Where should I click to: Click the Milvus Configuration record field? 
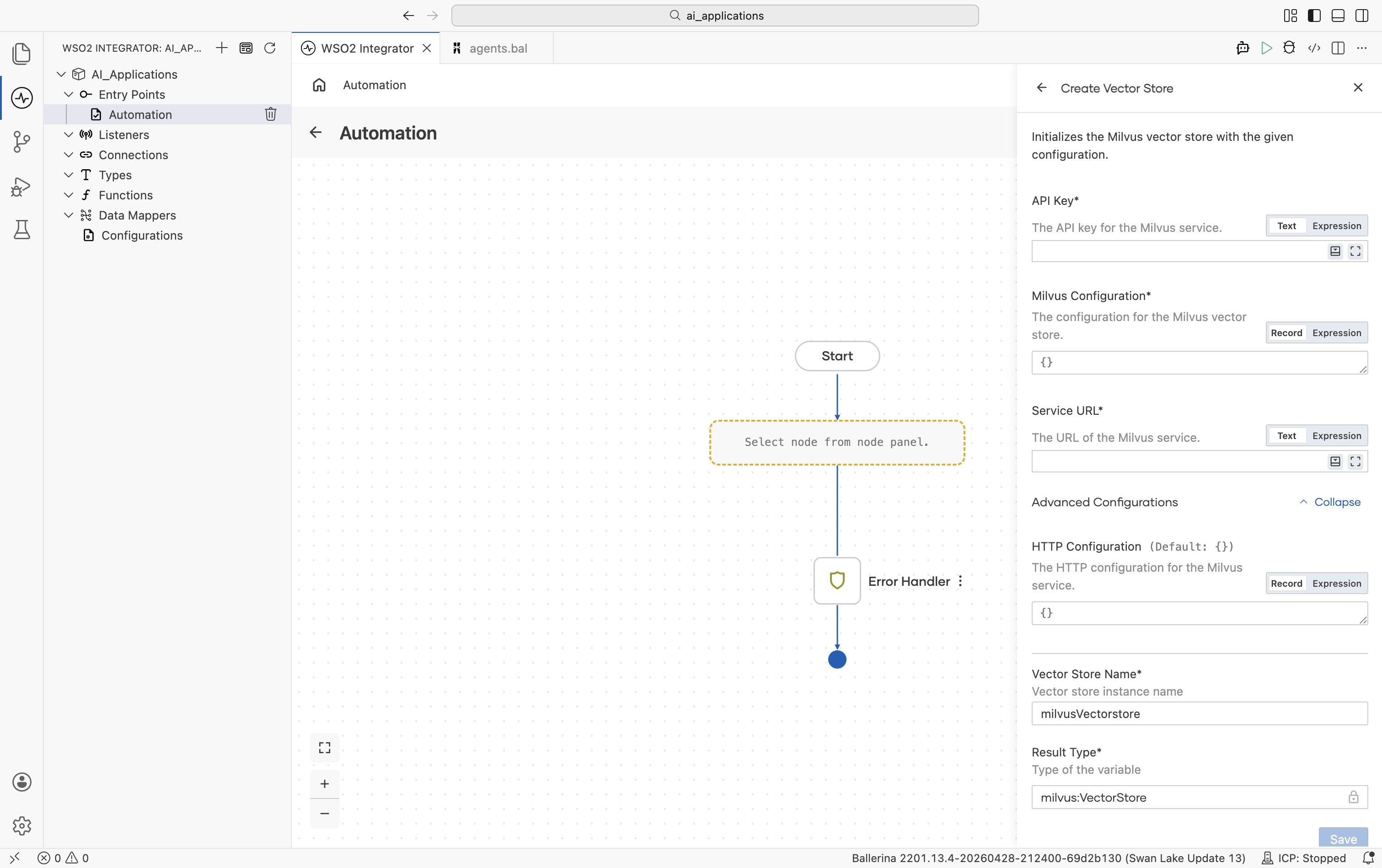click(x=1200, y=362)
